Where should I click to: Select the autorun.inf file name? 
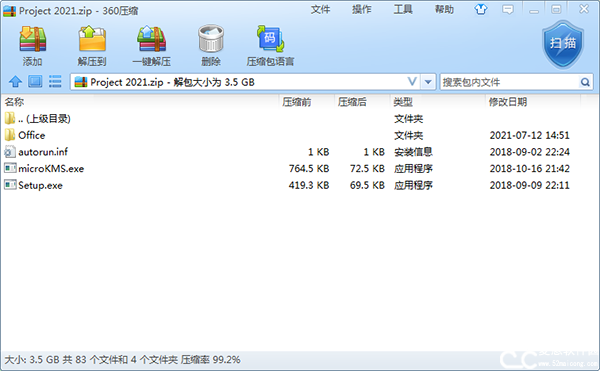(43, 152)
